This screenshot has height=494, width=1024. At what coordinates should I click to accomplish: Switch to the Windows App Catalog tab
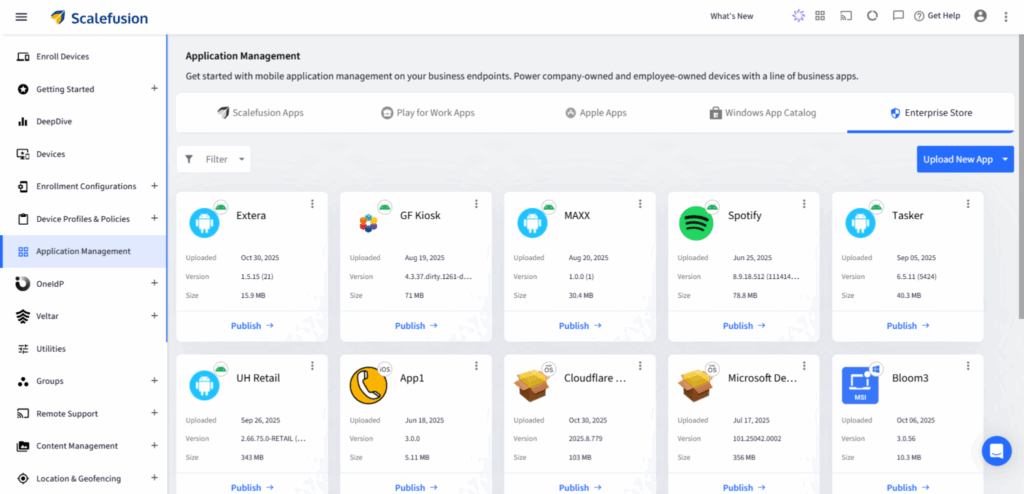click(763, 113)
